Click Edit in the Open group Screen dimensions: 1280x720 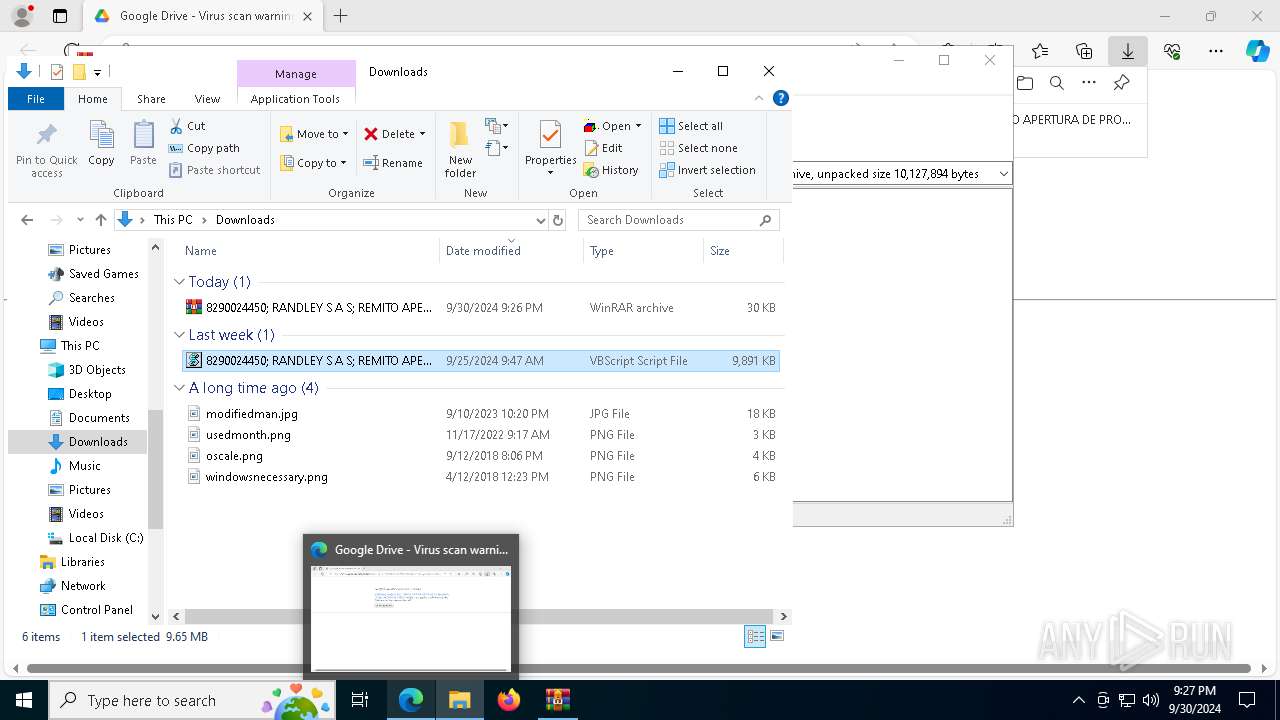tap(603, 148)
